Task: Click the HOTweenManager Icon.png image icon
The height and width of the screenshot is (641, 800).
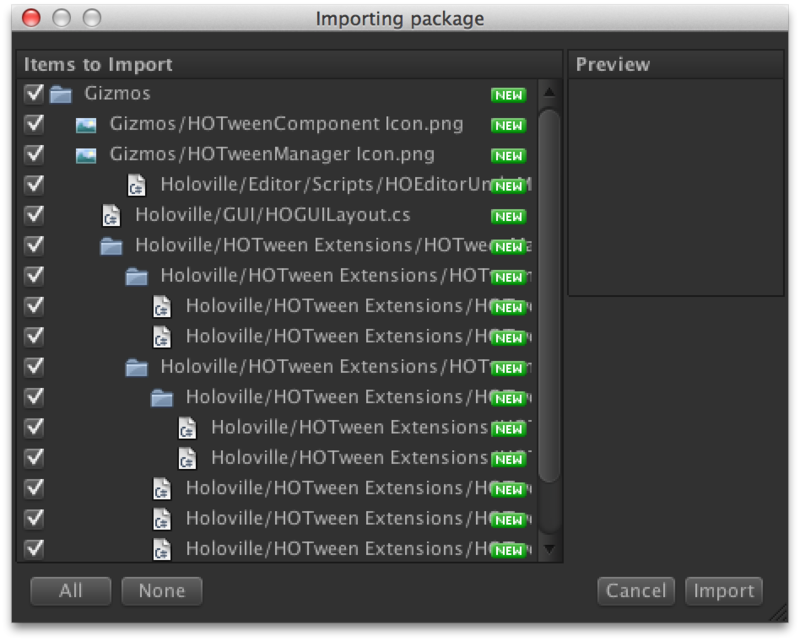Action: [x=86, y=155]
